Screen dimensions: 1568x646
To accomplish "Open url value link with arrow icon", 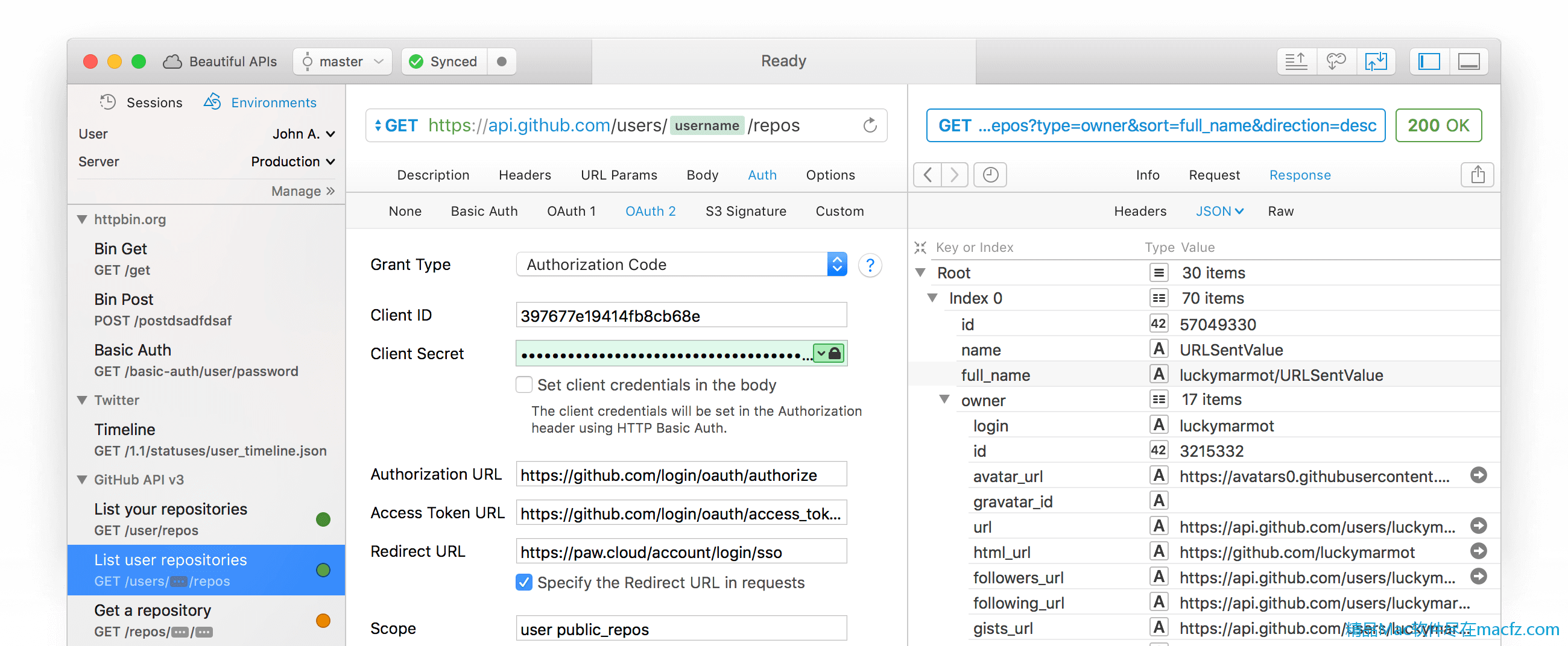I will coord(1479,526).
